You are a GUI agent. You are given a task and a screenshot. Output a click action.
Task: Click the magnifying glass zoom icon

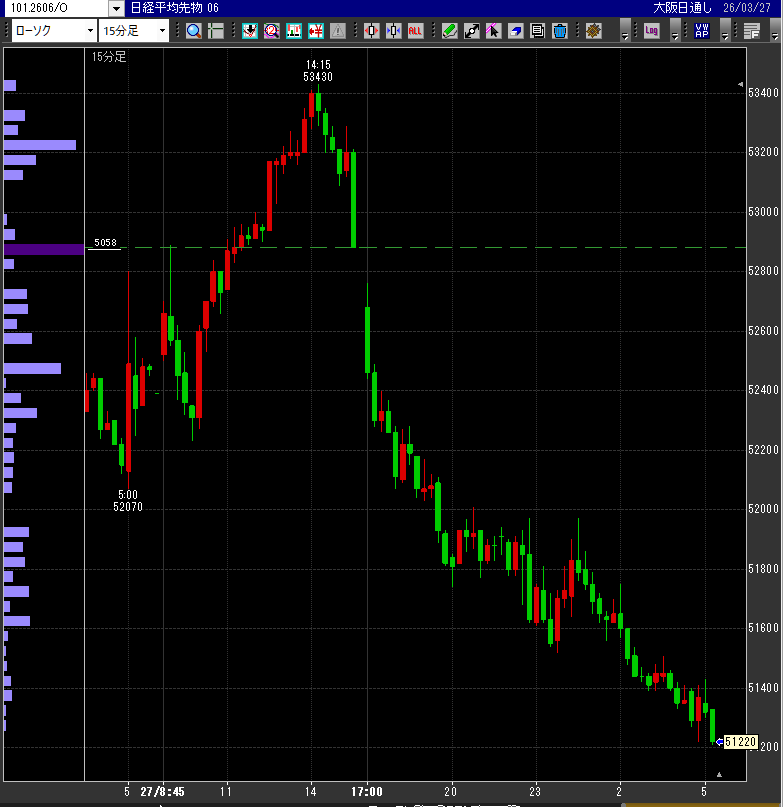point(194,31)
